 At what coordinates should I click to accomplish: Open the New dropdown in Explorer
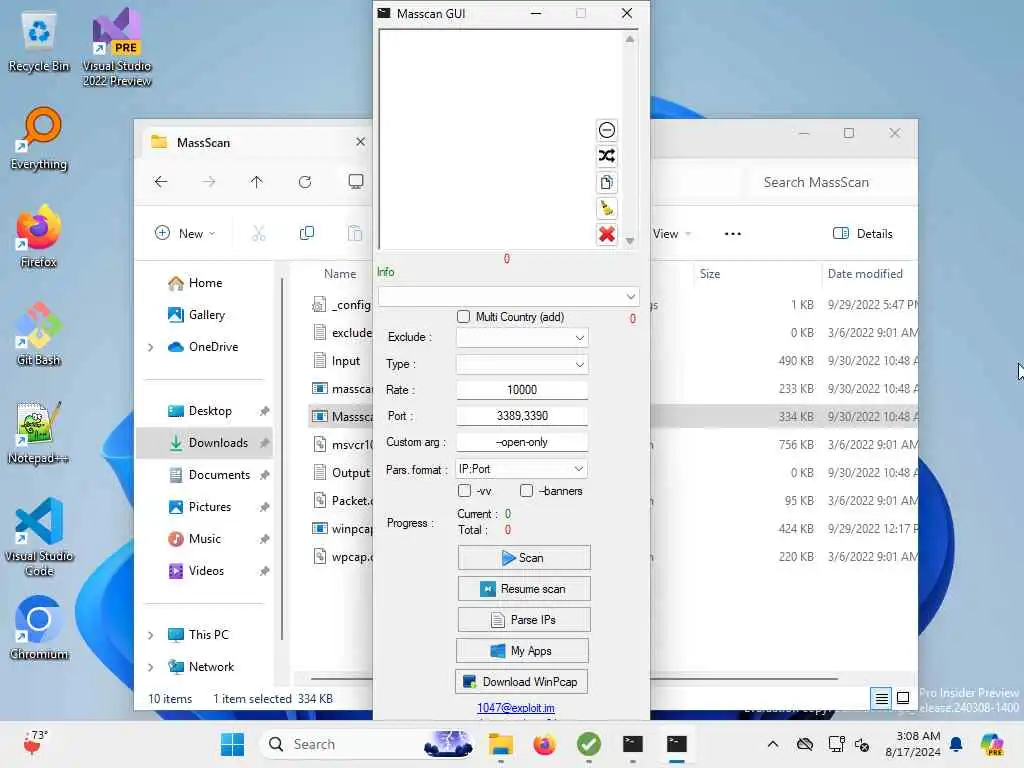coord(185,233)
